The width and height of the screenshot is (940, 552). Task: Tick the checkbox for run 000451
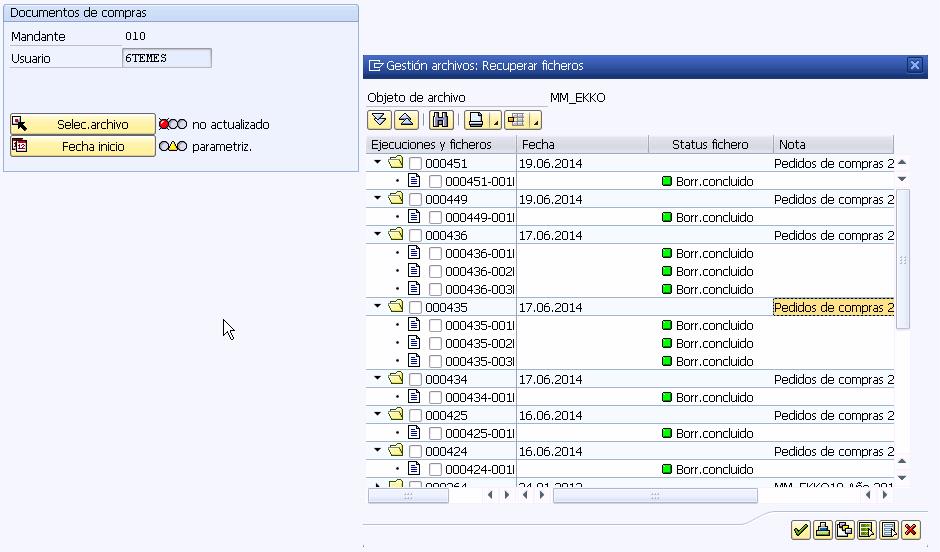coord(415,164)
